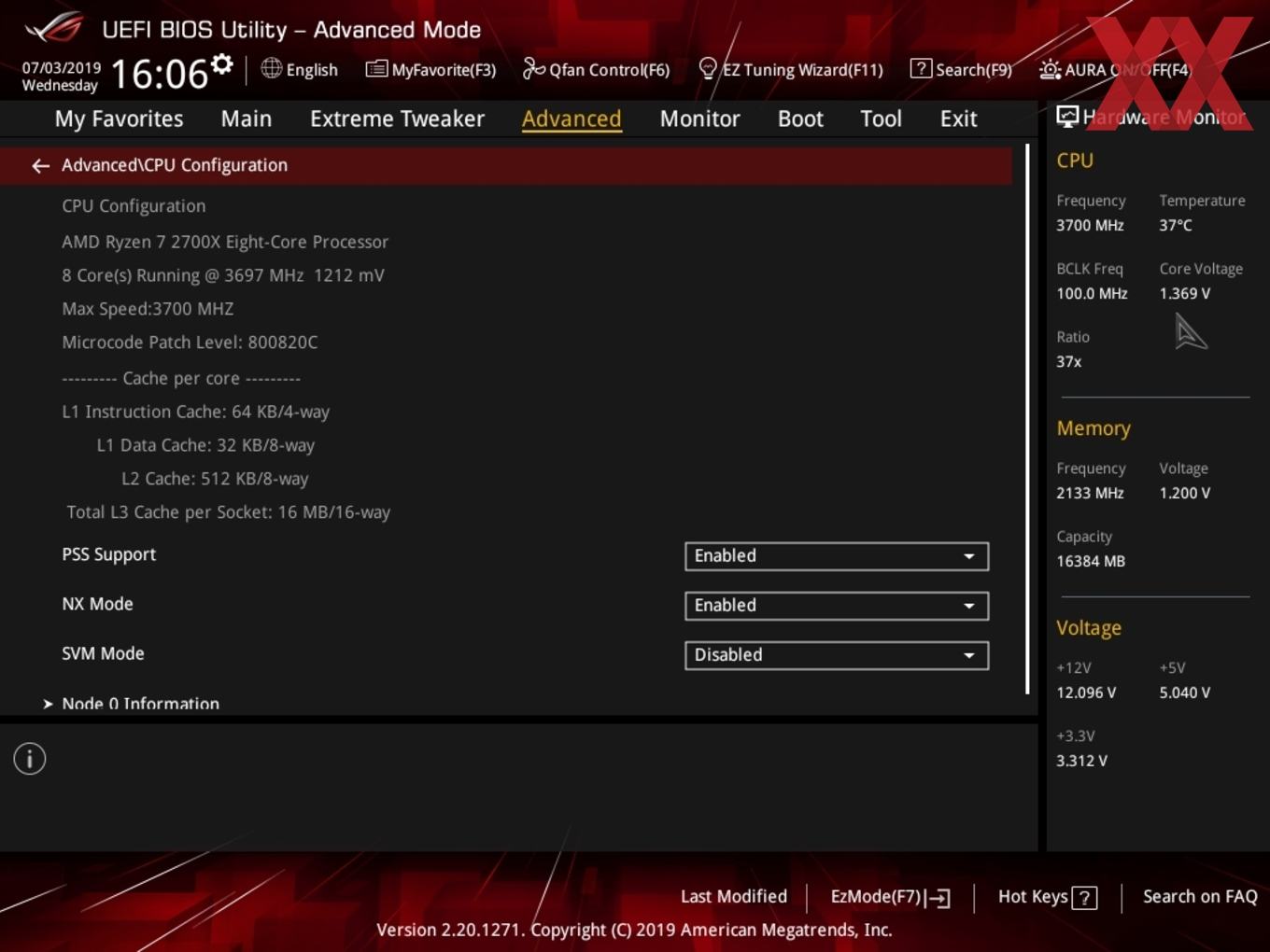Click Core Voltage value 1.369 V
Screen dimensions: 1270x952
(x=1184, y=293)
